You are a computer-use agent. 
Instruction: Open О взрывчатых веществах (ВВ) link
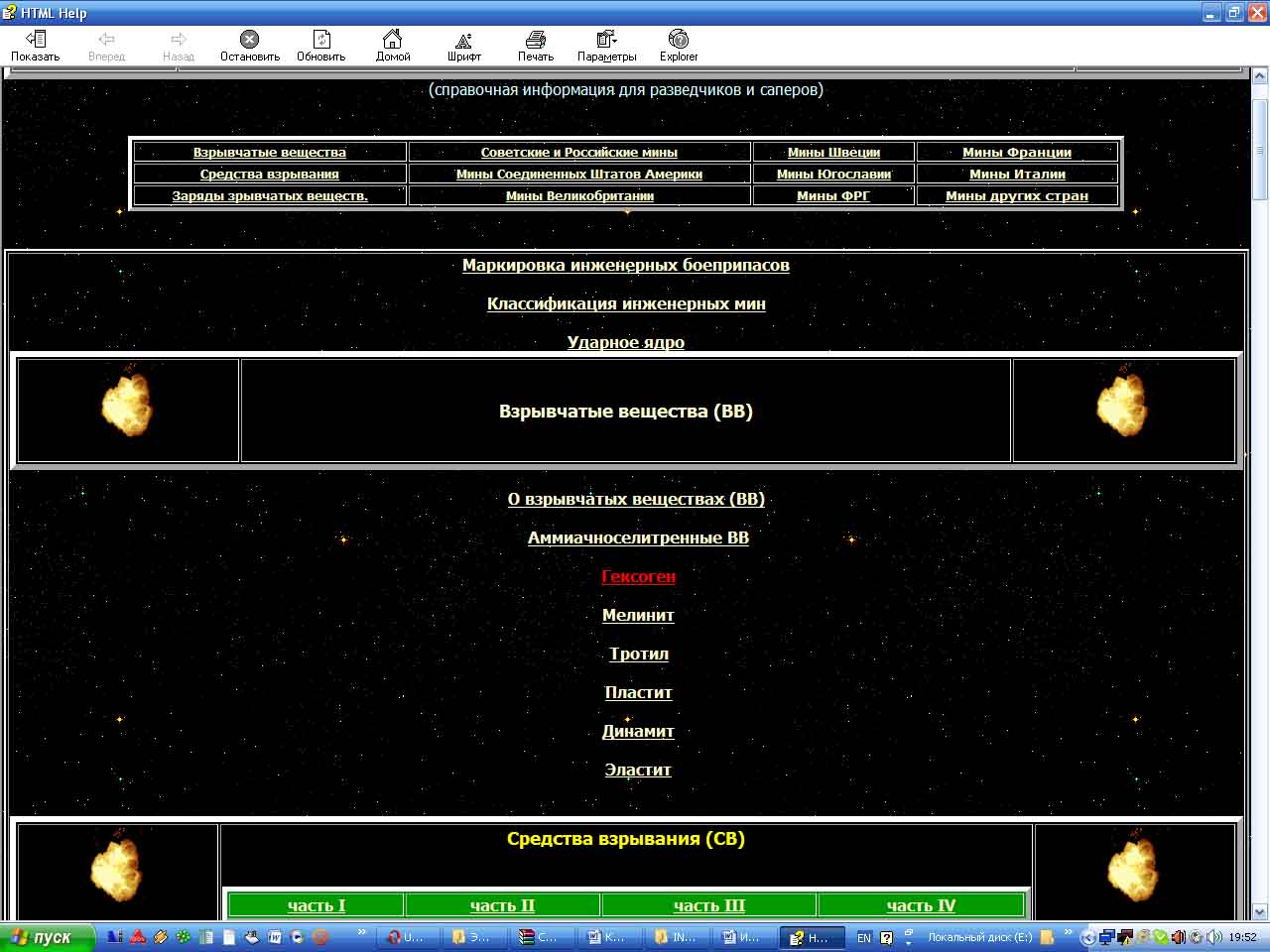click(x=636, y=499)
